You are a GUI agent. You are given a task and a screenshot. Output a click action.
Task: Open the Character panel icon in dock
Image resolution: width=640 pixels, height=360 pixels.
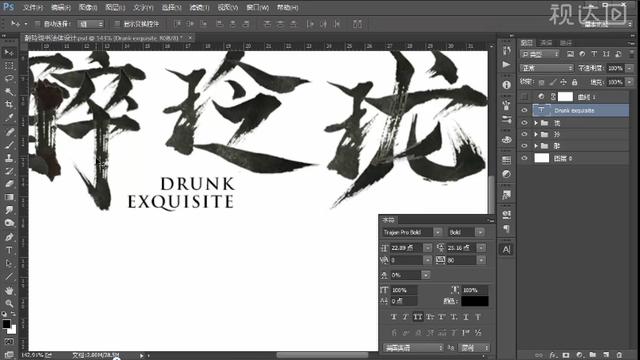tap(507, 249)
